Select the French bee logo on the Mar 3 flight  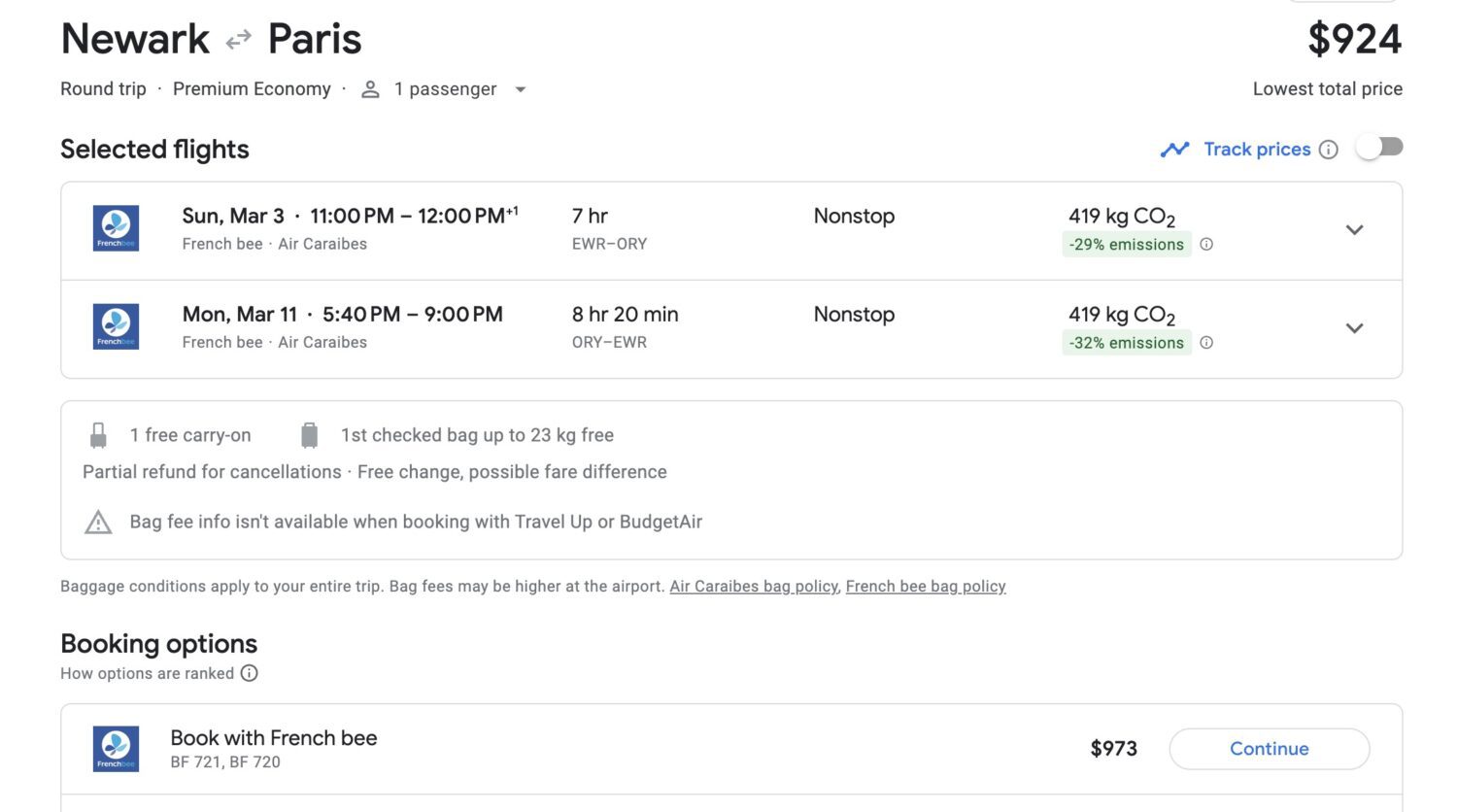pyautogui.click(x=116, y=228)
